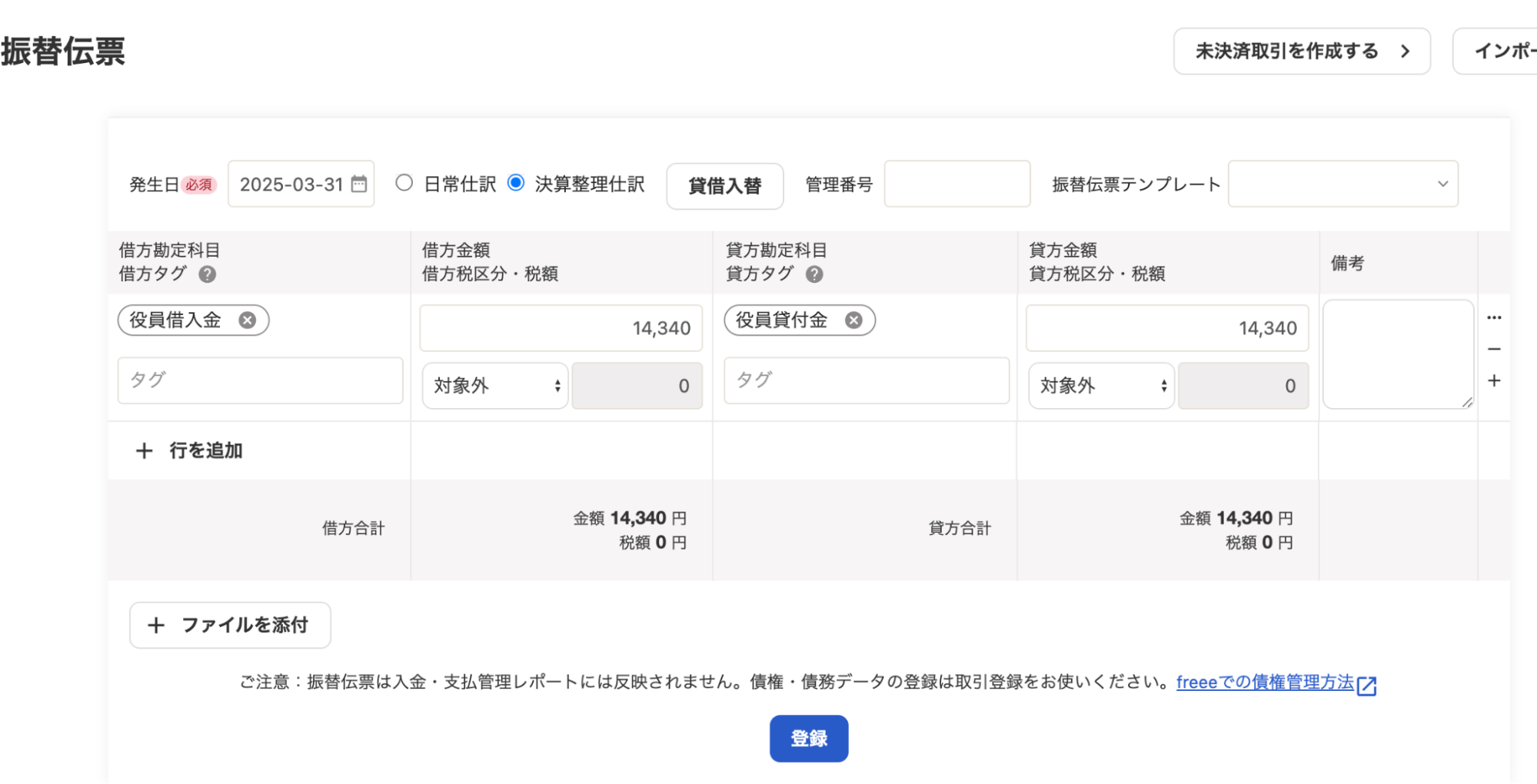Focus the credit タグ input field
1537x784 pixels.
867,380
